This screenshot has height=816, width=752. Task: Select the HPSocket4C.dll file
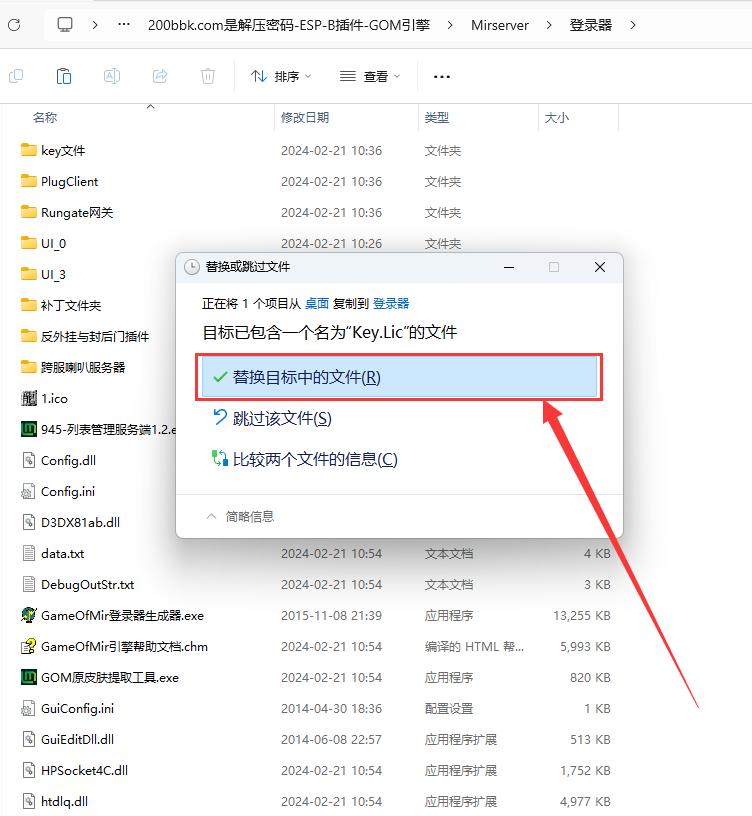(74, 770)
